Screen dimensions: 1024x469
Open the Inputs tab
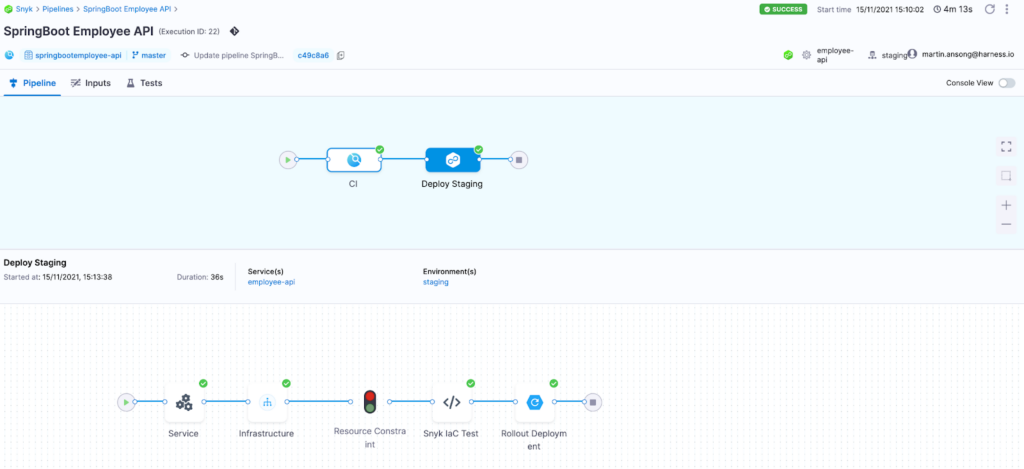[91, 83]
